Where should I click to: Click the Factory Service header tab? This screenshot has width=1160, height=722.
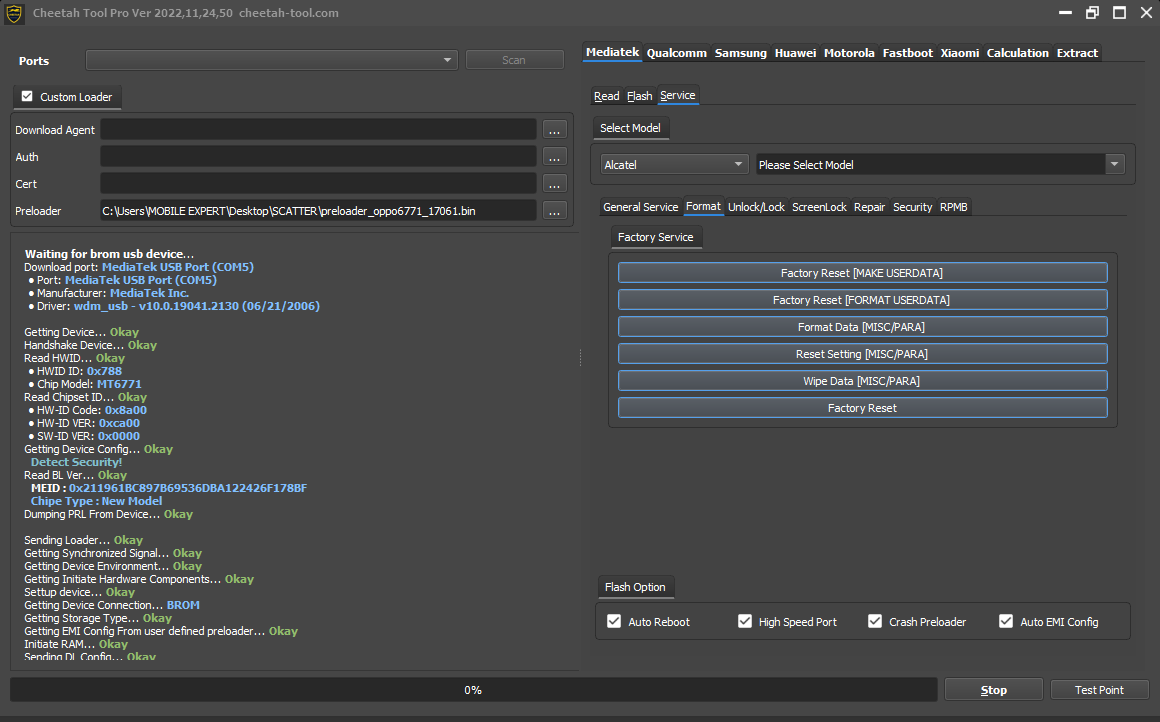[x=655, y=237]
